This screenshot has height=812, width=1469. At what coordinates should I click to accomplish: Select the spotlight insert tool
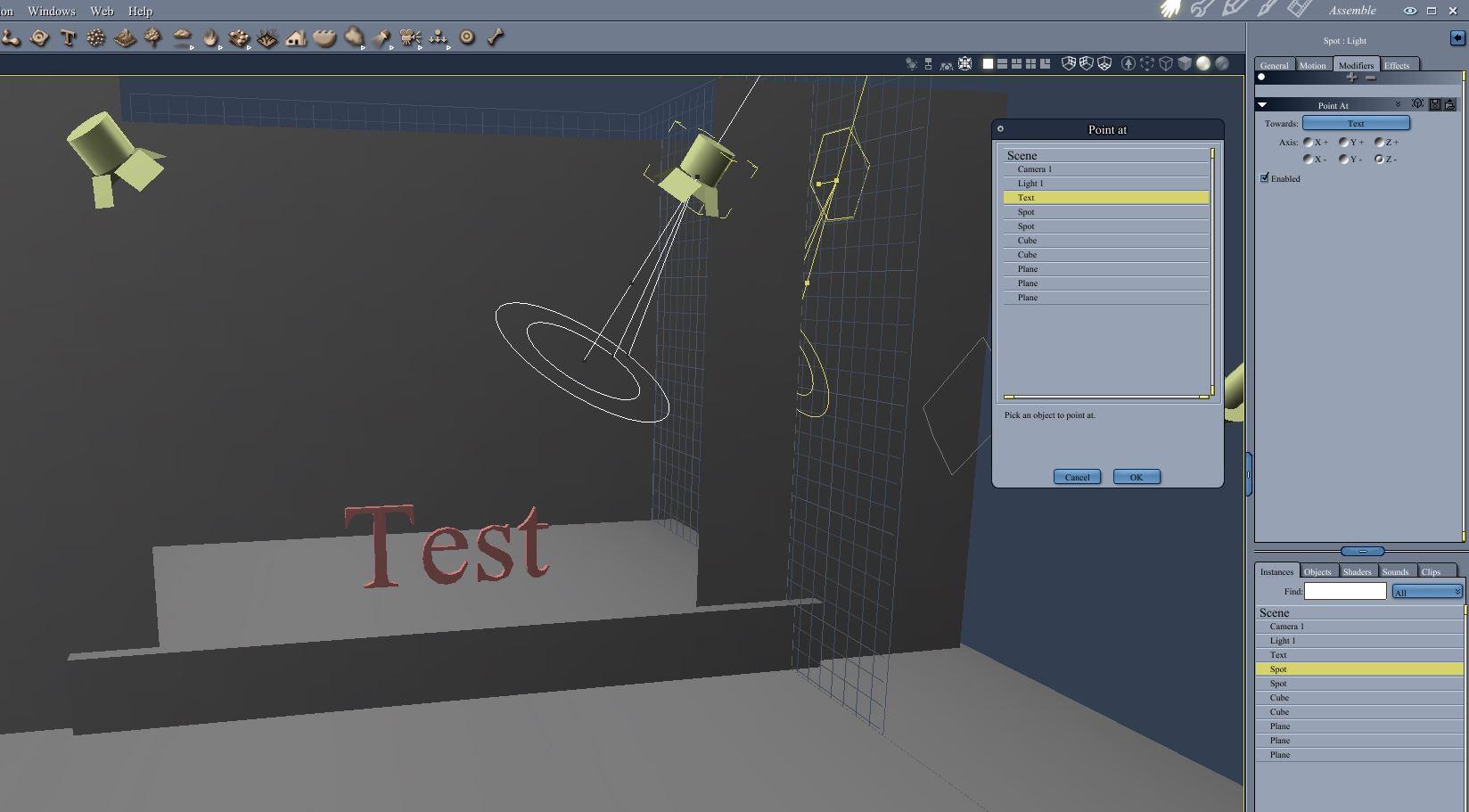coord(382,37)
